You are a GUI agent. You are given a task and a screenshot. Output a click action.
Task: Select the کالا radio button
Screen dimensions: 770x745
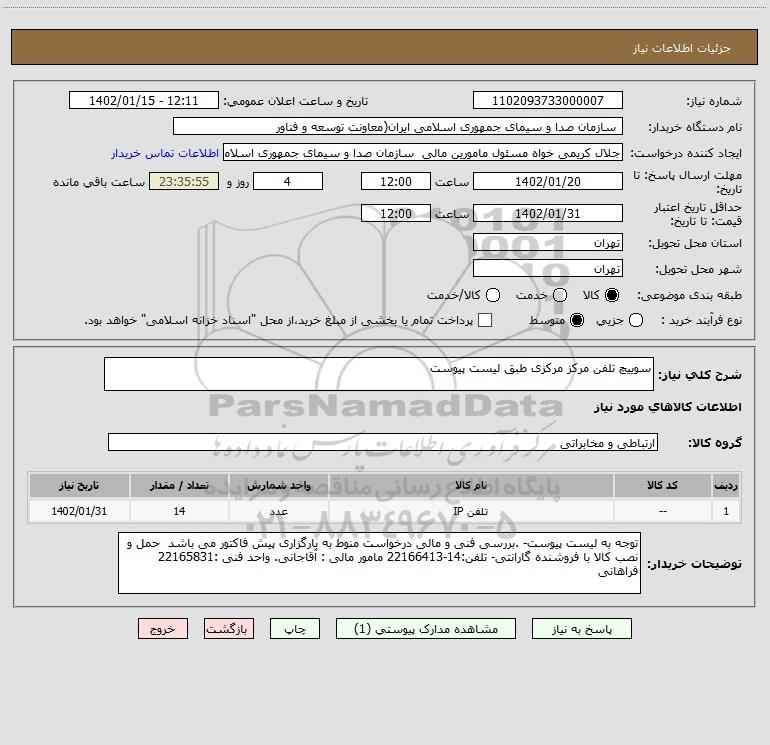[x=612, y=295]
